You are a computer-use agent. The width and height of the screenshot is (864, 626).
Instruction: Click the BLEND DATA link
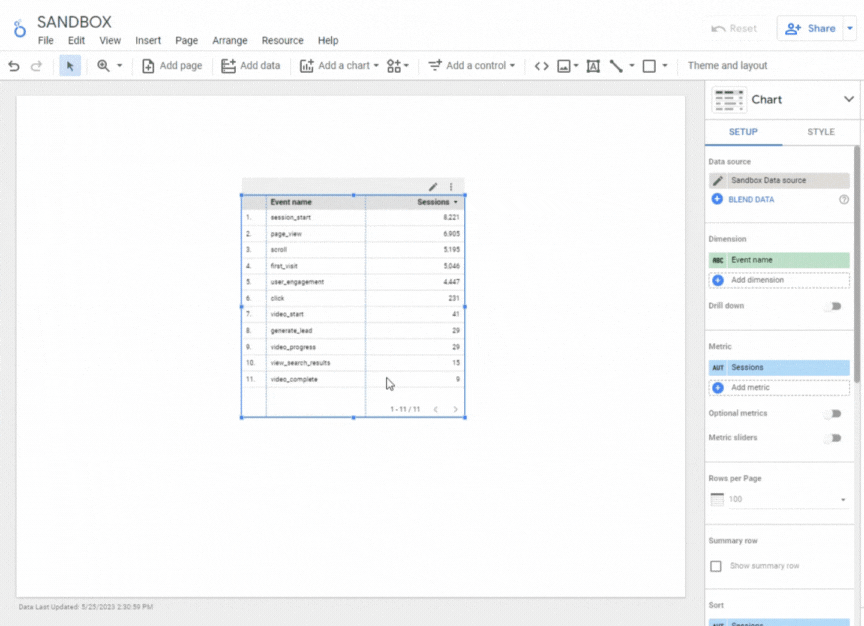click(x=751, y=199)
